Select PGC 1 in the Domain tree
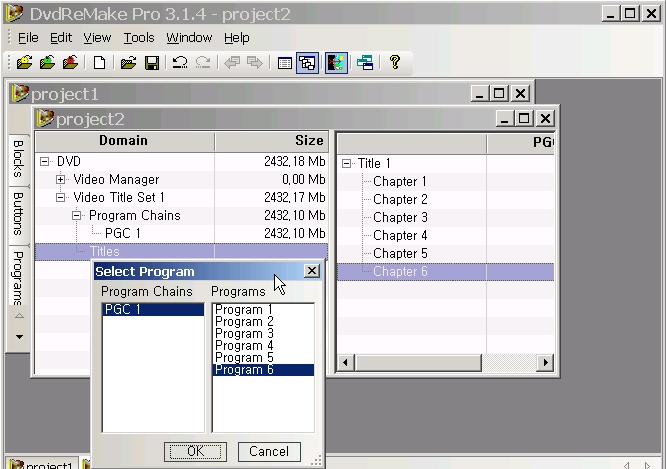The height and width of the screenshot is (469, 666). pos(122,233)
